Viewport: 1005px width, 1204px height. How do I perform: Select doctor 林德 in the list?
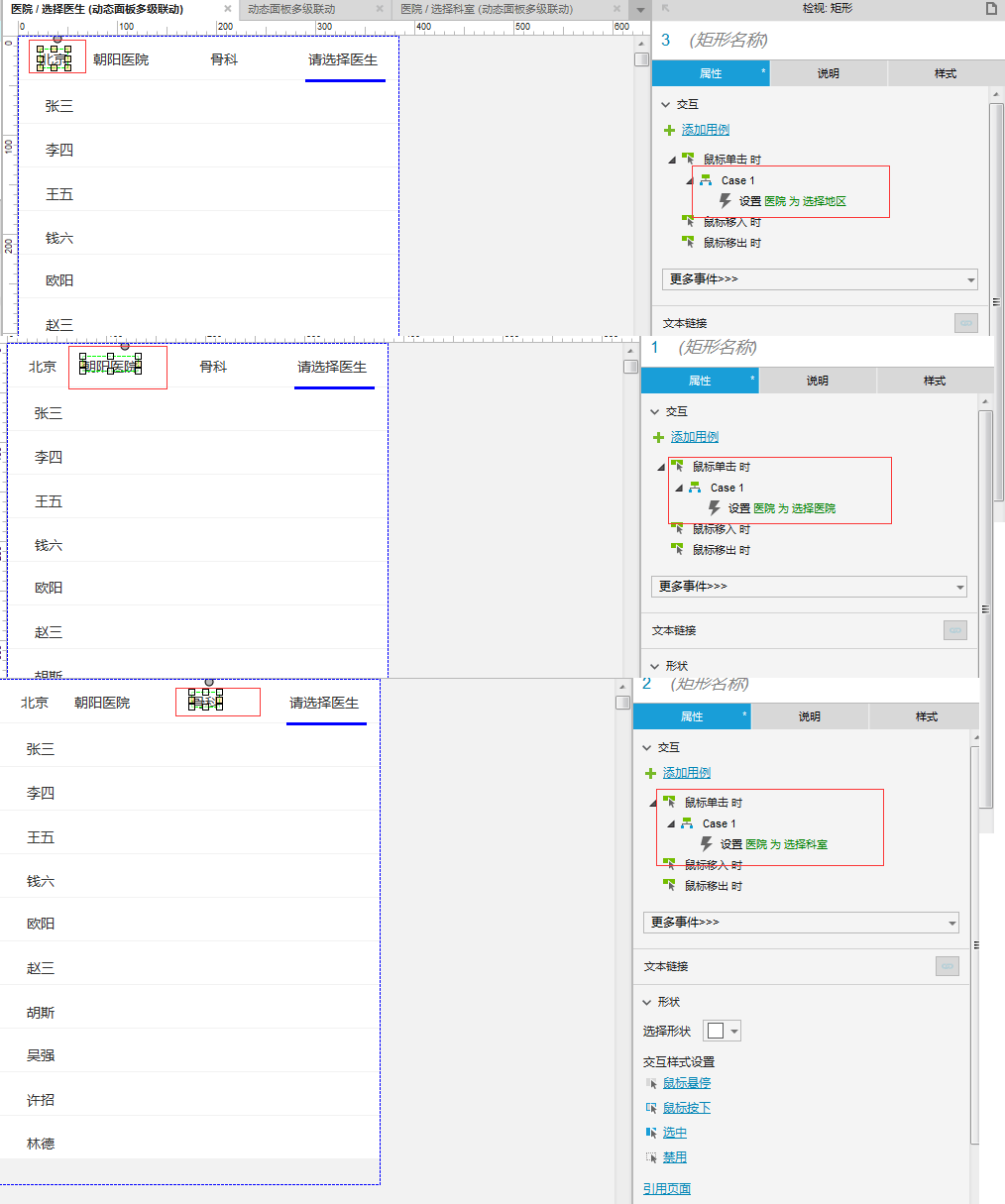click(x=41, y=1144)
